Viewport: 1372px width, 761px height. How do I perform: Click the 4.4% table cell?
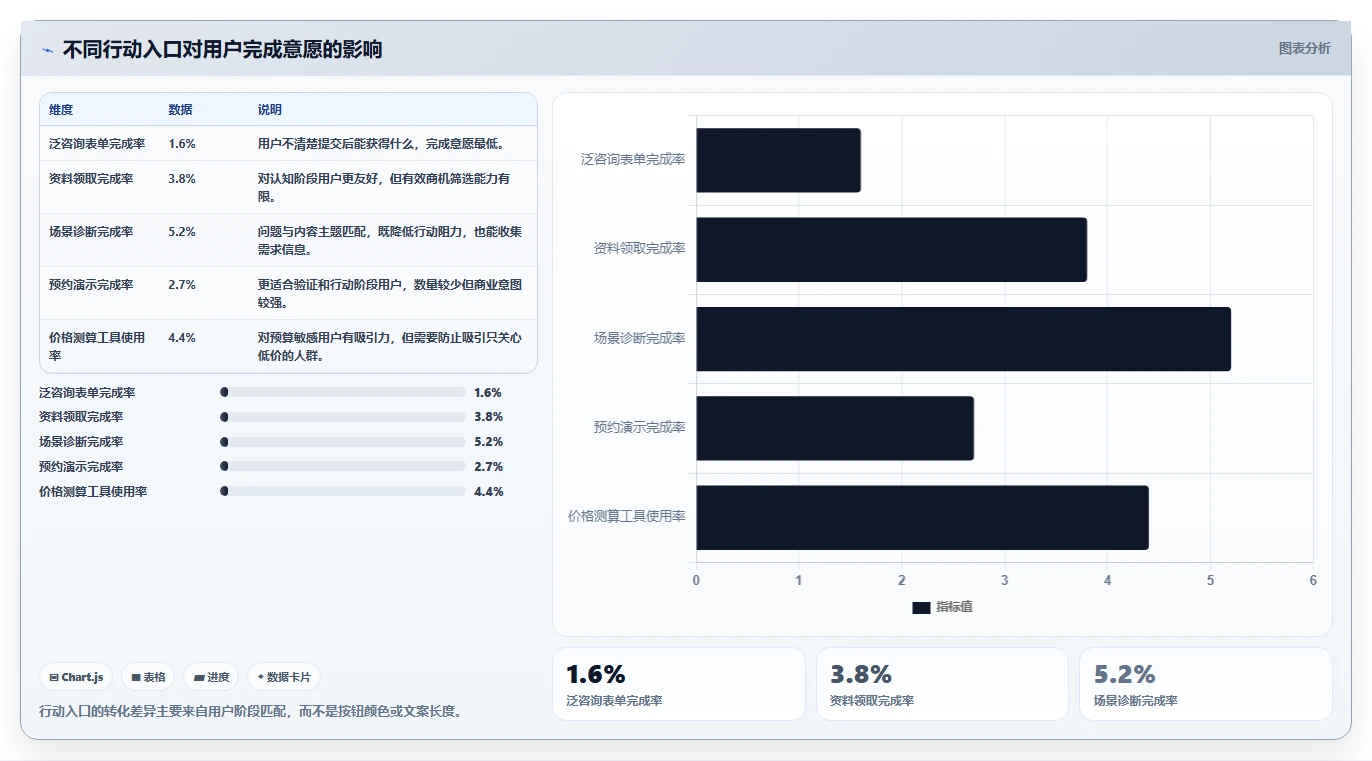click(182, 338)
